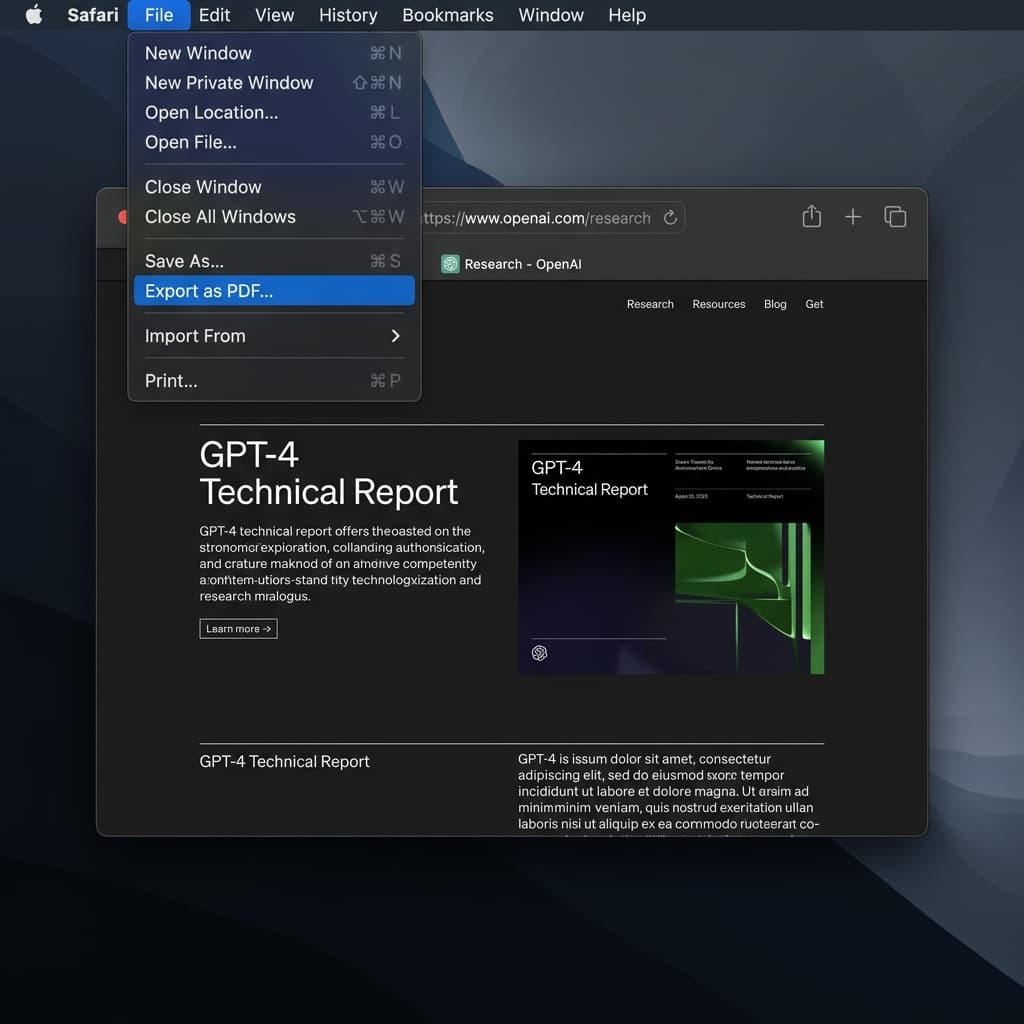Open the Bookmarks menu

[x=447, y=15]
